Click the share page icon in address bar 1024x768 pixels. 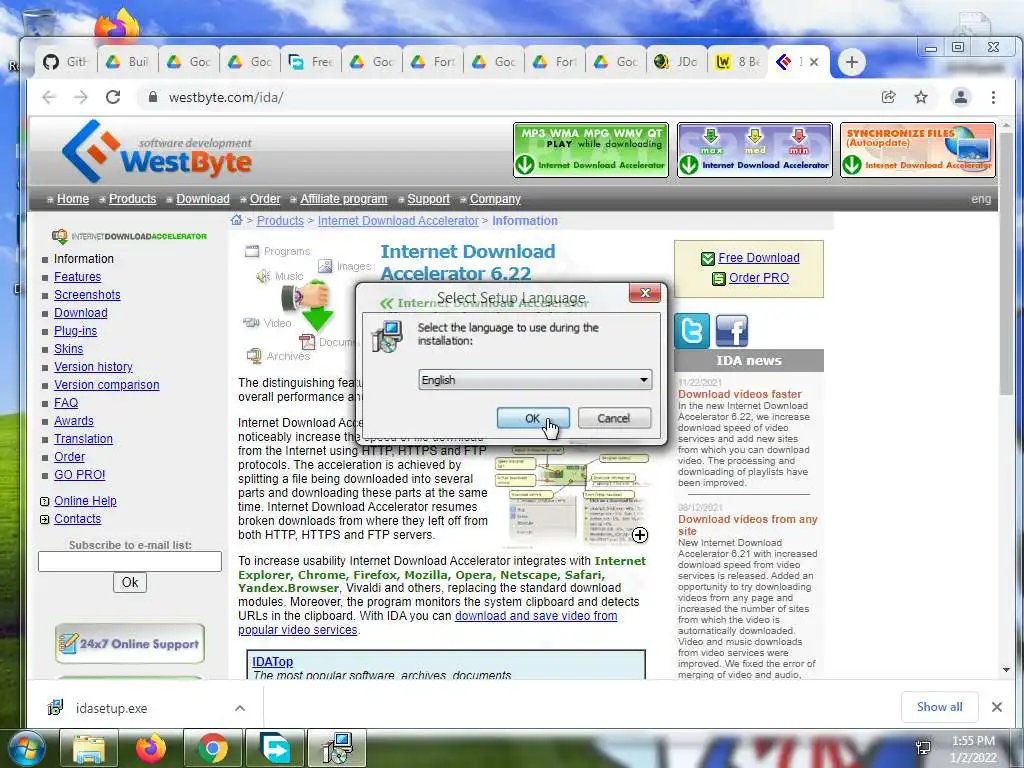click(x=888, y=97)
